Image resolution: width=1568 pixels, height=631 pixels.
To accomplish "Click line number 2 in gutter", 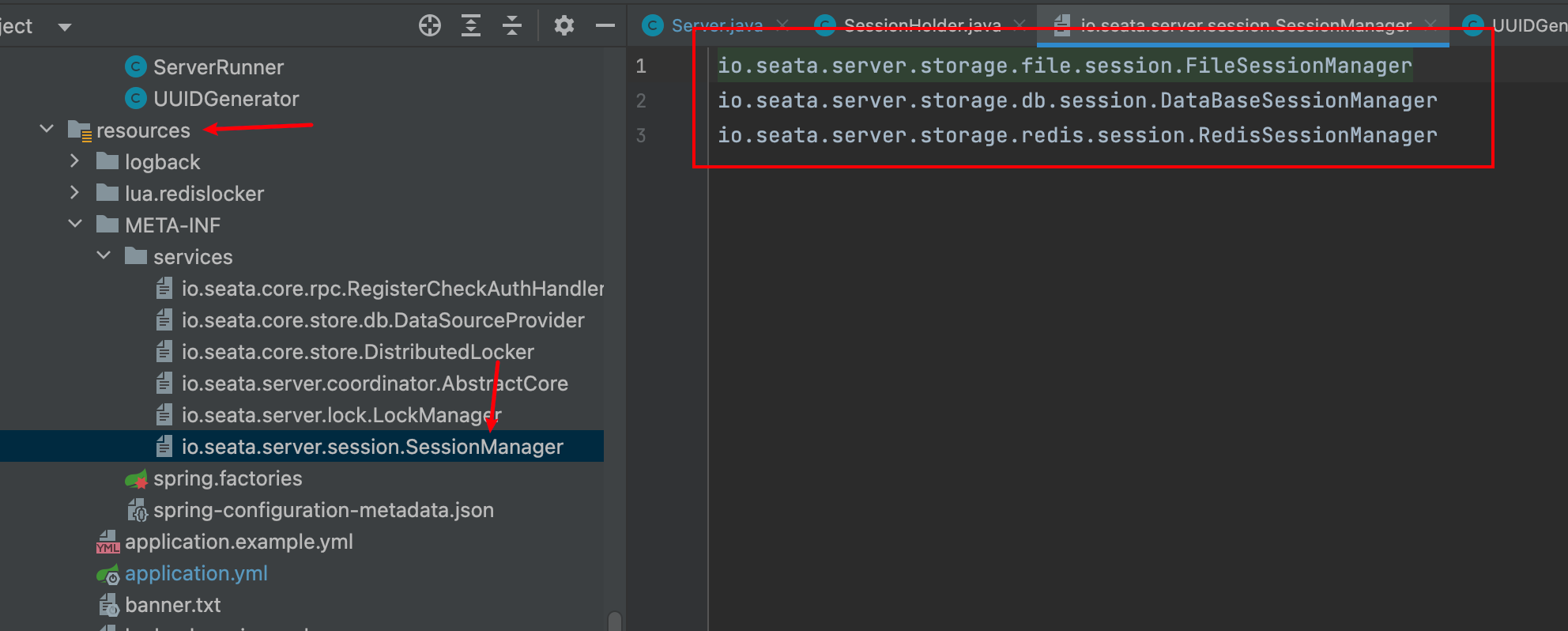I will [641, 100].
